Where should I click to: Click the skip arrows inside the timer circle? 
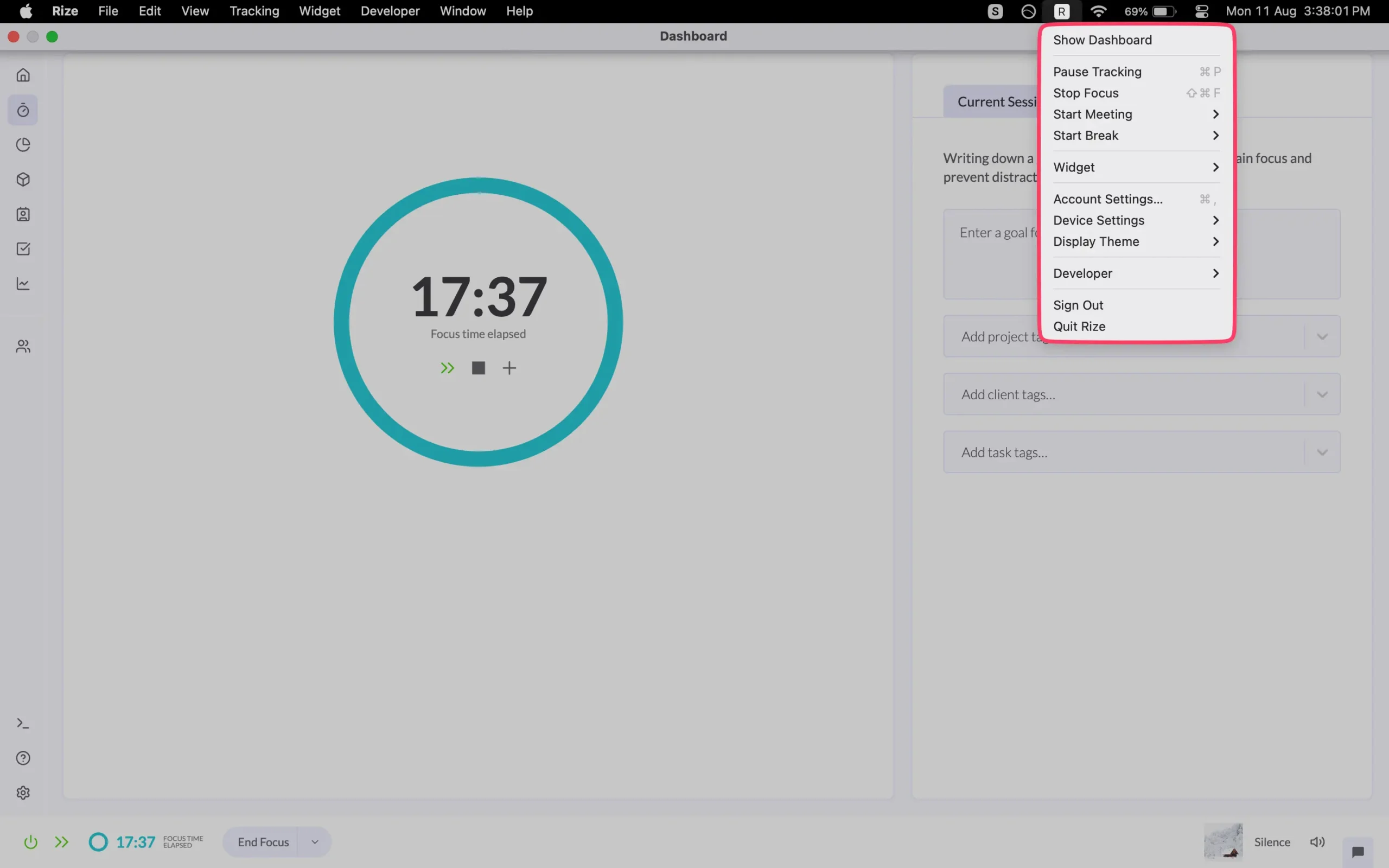(x=447, y=368)
